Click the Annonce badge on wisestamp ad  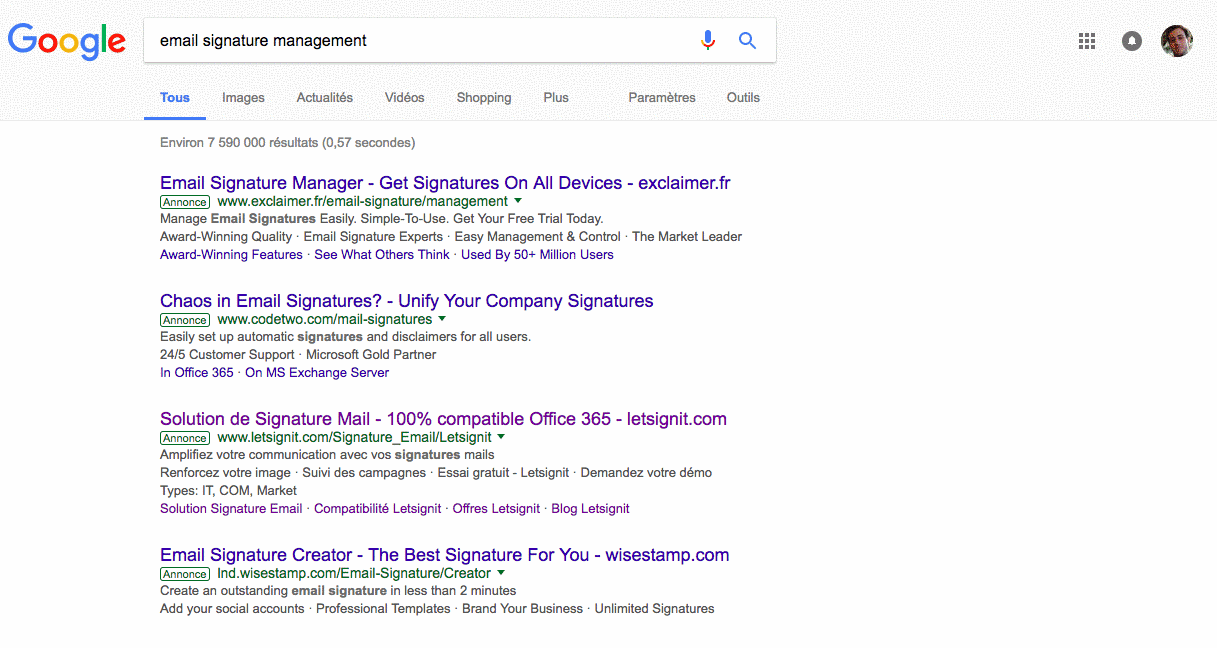[185, 574]
